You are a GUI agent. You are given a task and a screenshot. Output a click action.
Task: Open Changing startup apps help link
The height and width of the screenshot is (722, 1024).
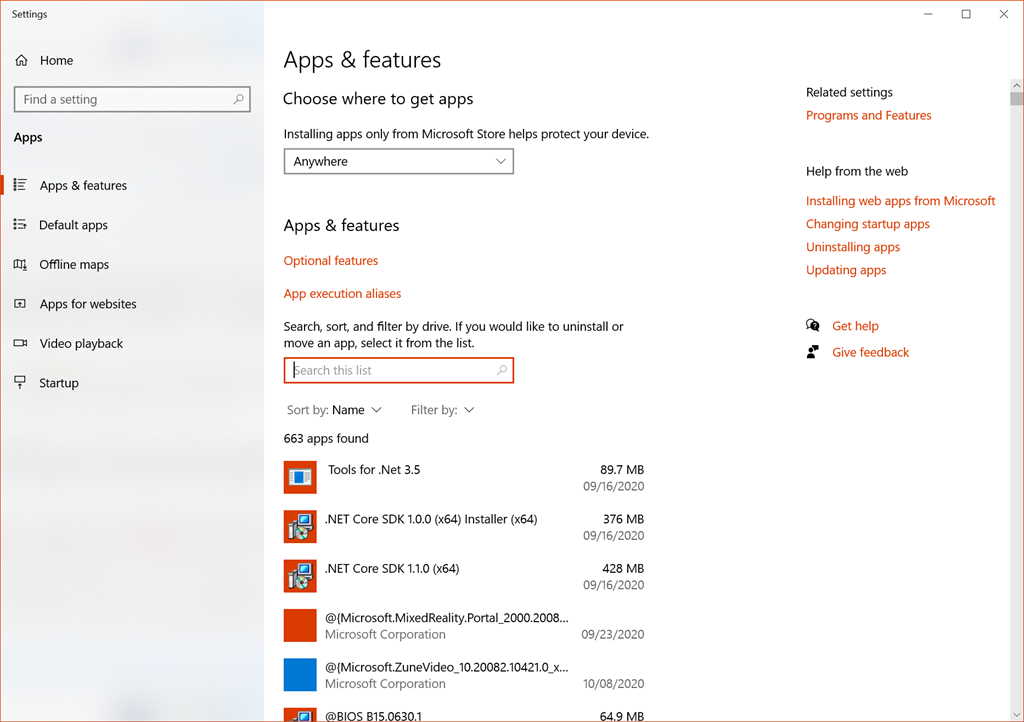tap(868, 224)
